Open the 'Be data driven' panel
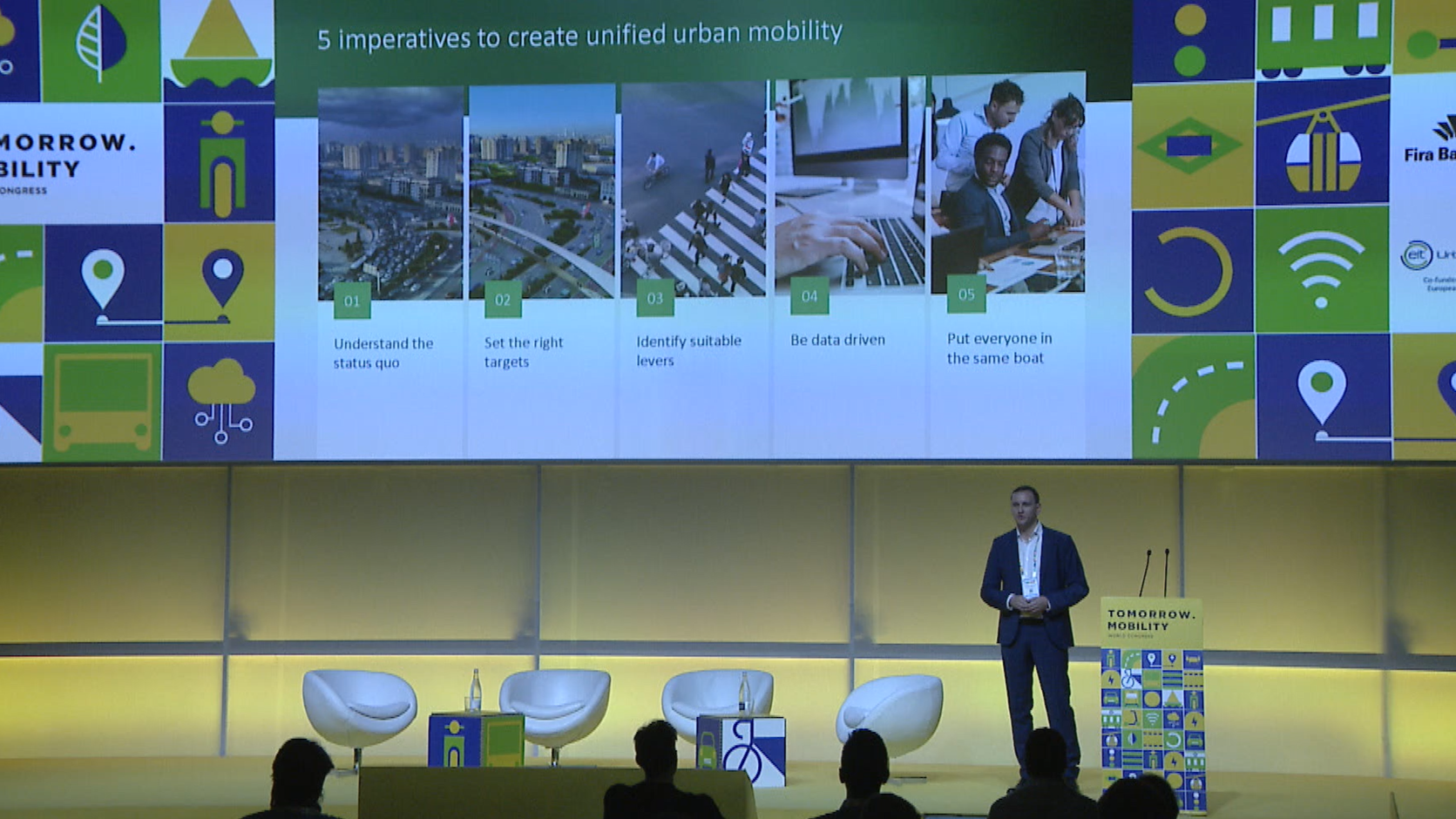 [836, 339]
